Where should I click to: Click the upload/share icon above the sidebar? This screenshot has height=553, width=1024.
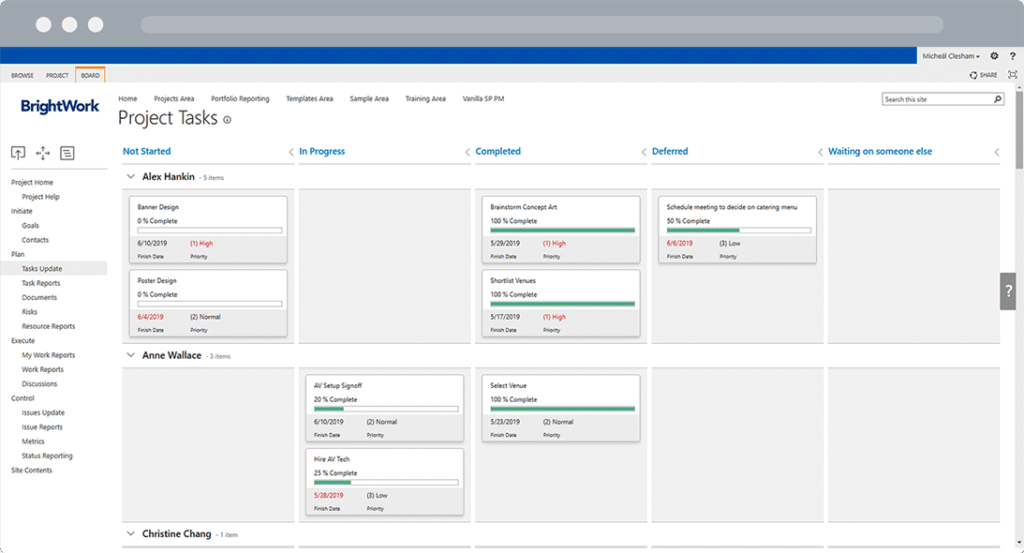(x=18, y=153)
